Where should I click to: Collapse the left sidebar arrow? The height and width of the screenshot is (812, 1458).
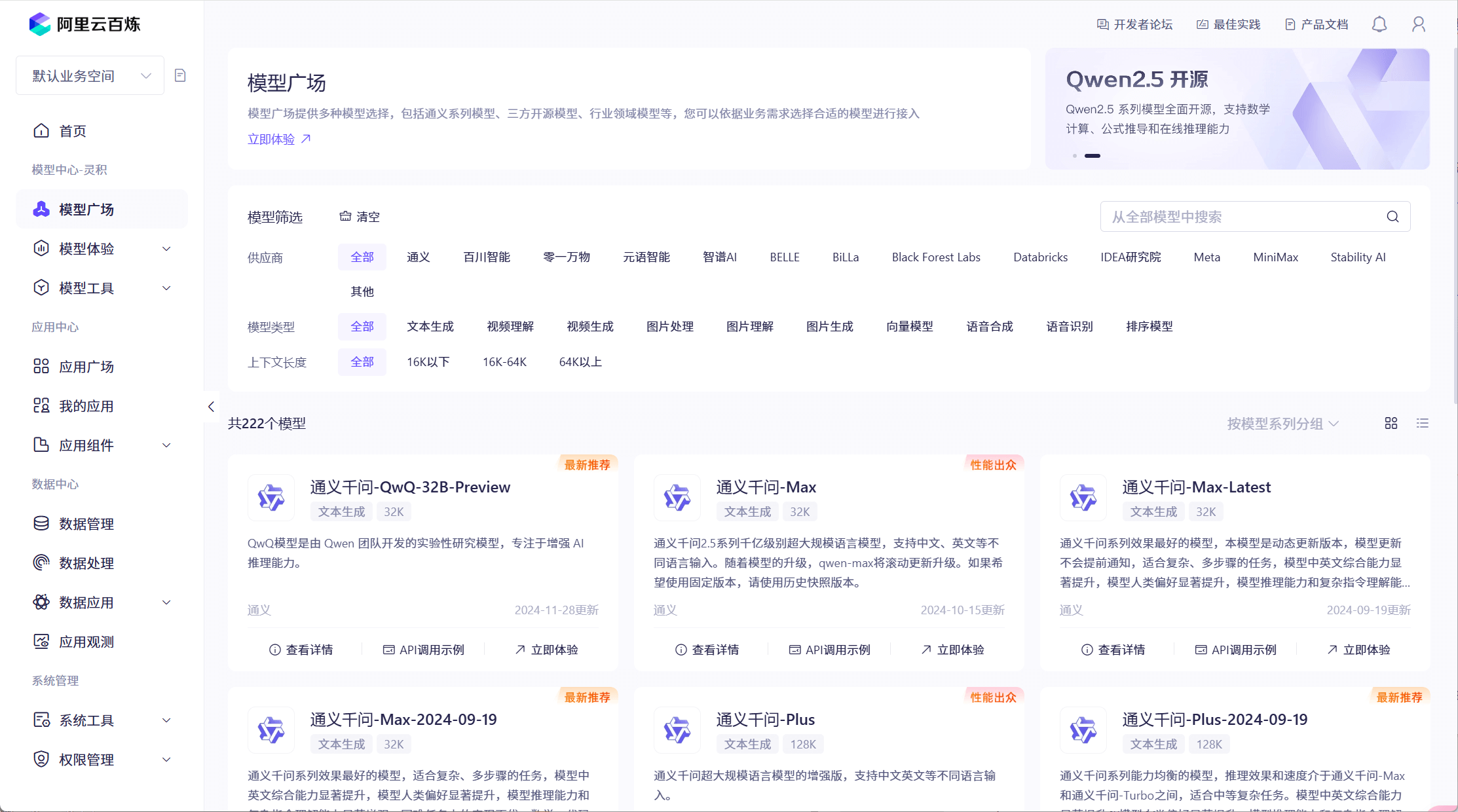point(211,407)
